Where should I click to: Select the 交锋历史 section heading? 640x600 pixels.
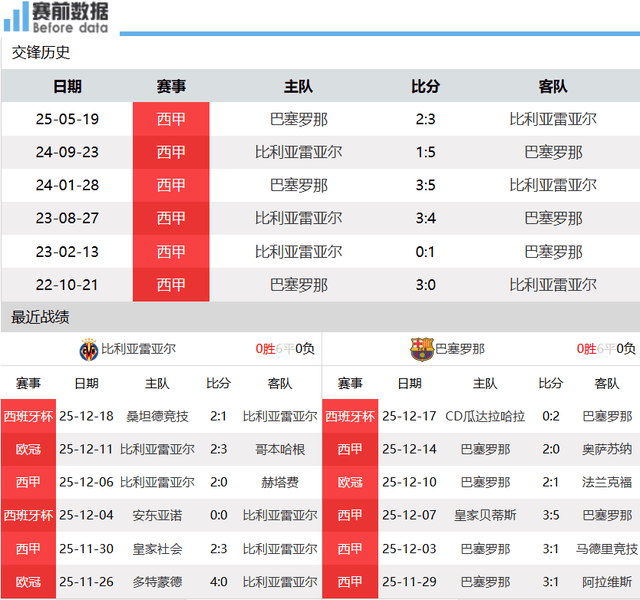click(x=41, y=53)
